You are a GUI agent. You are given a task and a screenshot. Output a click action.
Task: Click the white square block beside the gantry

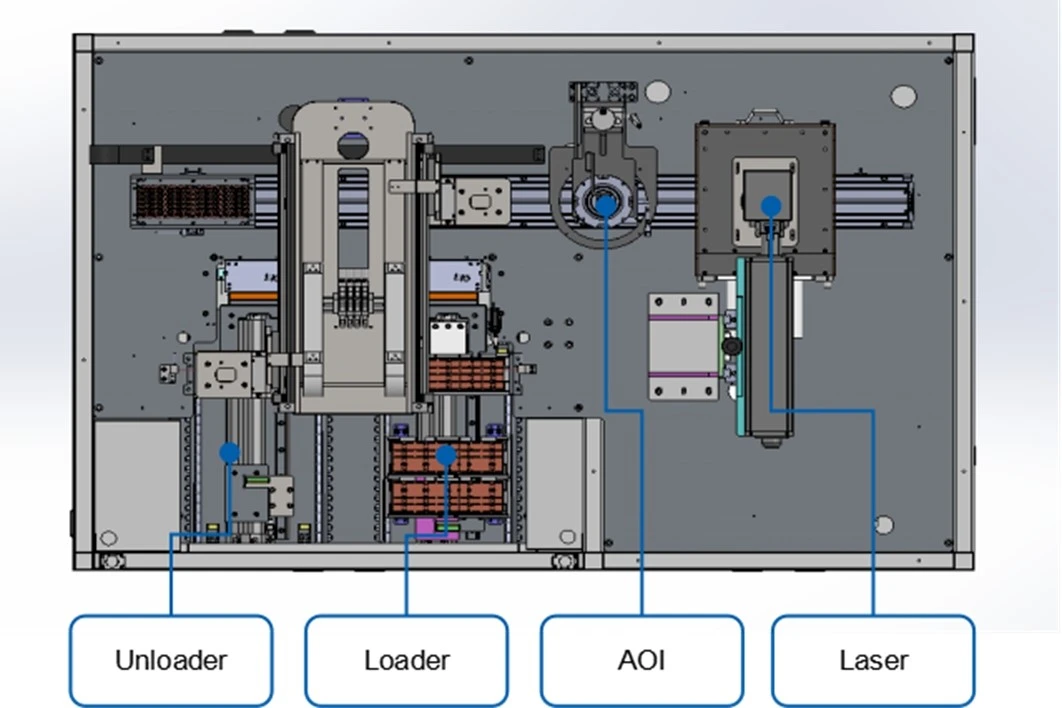point(448,337)
